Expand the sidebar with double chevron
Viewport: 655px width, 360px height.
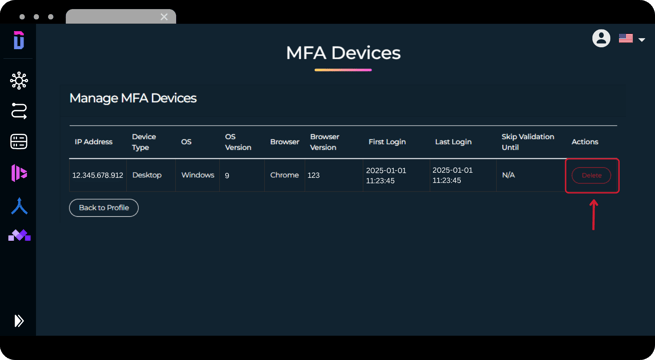click(19, 321)
